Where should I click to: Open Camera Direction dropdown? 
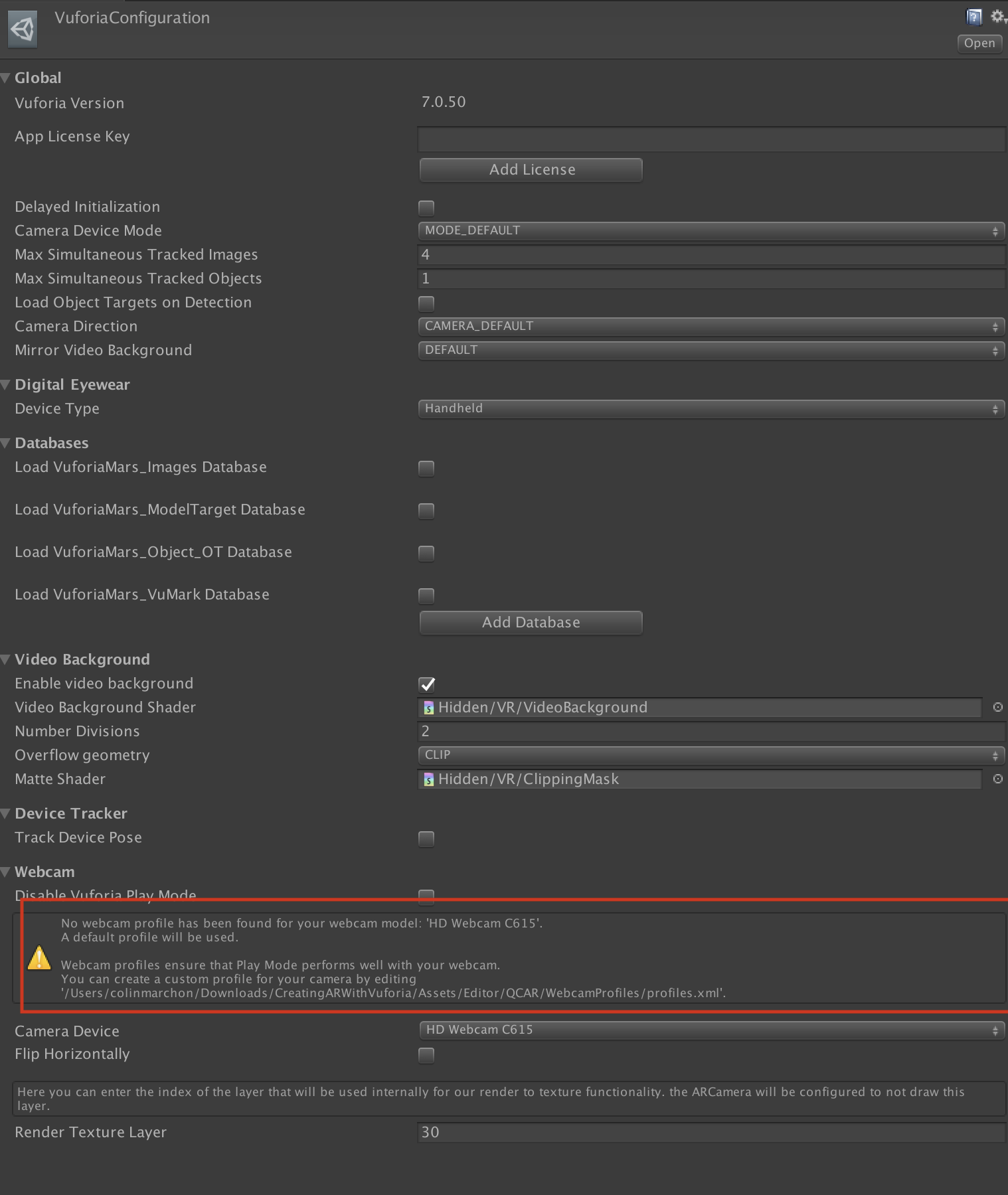click(711, 327)
